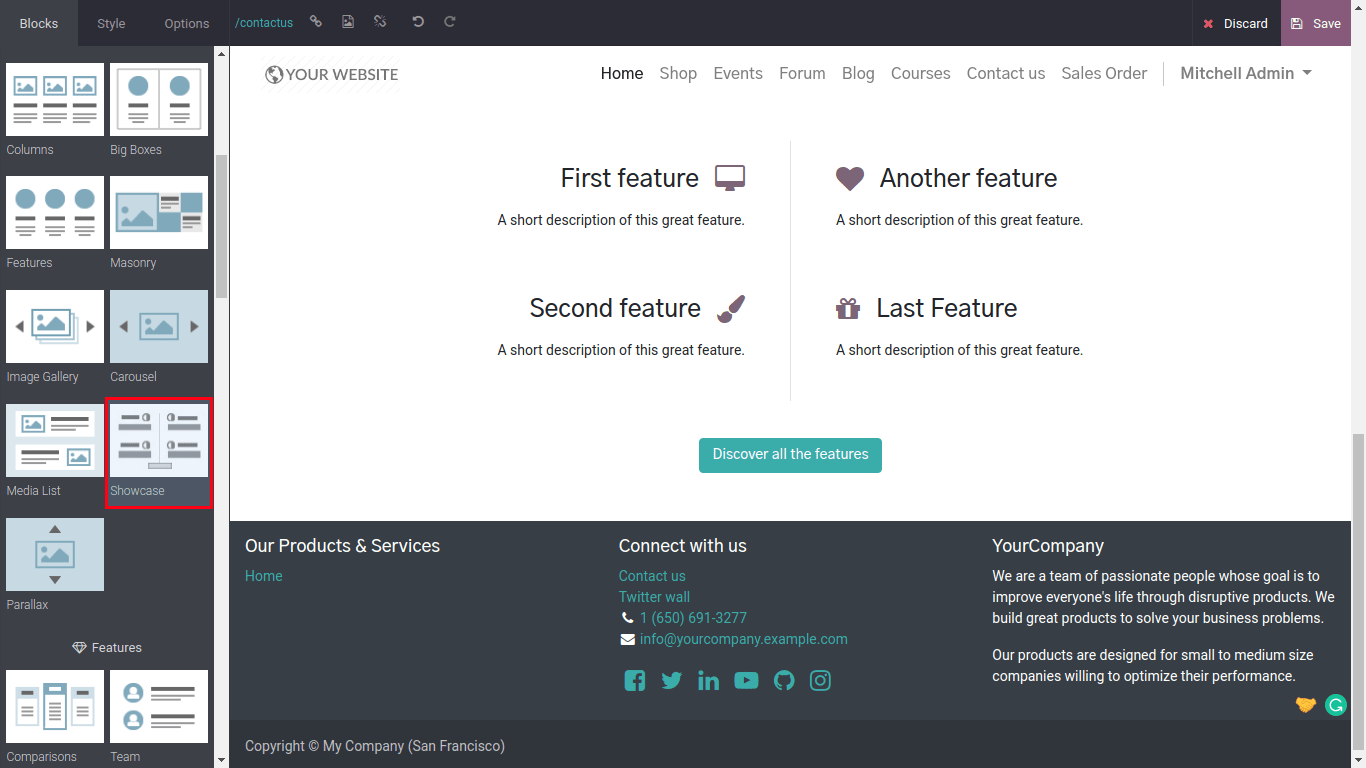Click the gift icon beside Last Feature

848,308
